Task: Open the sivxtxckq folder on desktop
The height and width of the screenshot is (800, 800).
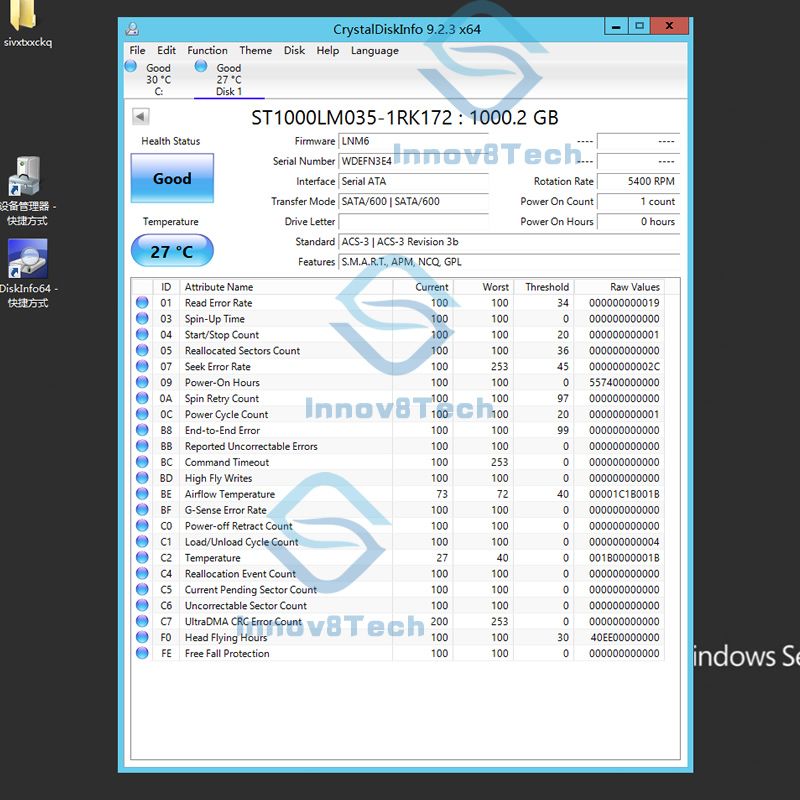Action: (x=28, y=15)
